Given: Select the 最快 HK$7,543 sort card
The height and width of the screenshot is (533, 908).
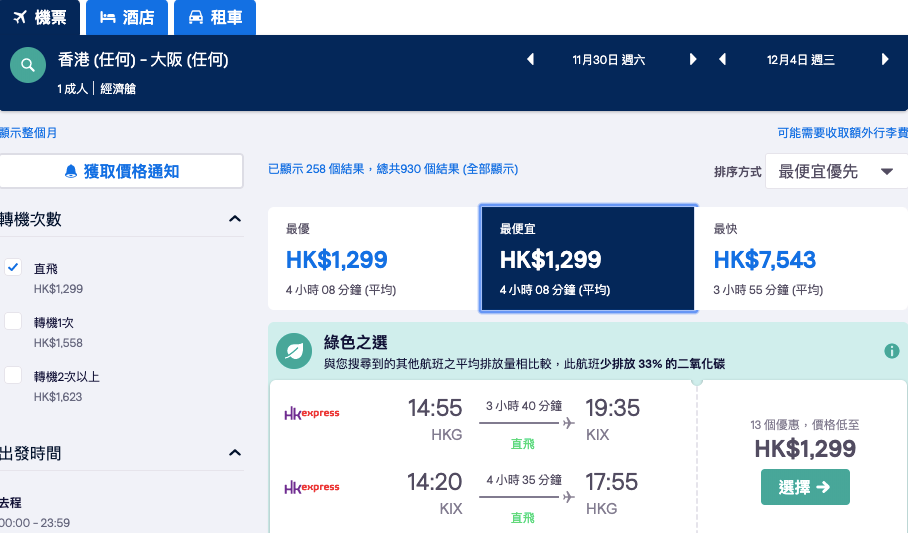Looking at the screenshot, I should [x=801, y=258].
